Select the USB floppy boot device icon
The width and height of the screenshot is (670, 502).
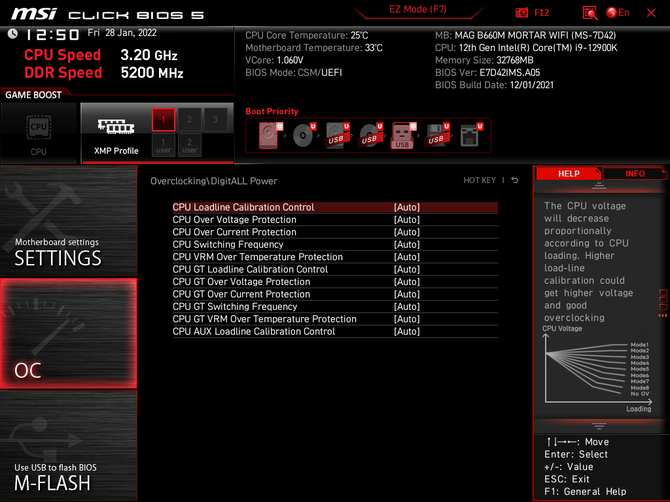(437, 135)
